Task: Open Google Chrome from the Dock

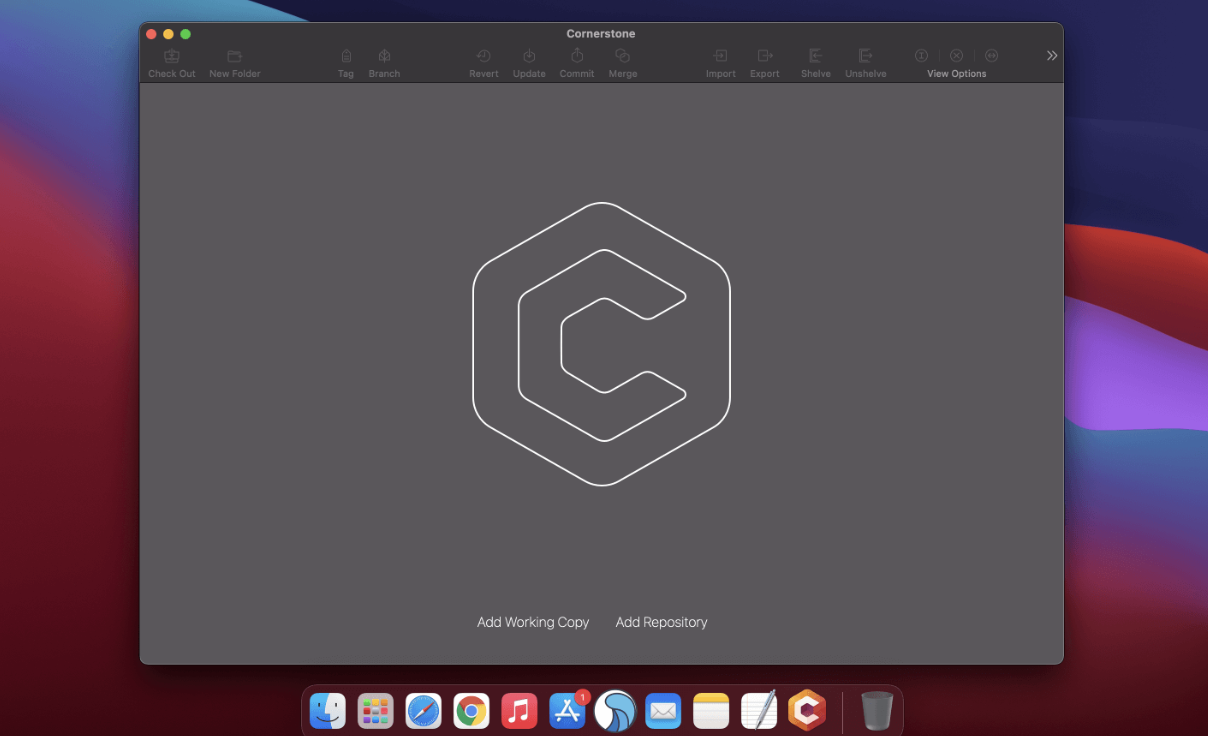Action: click(x=471, y=711)
